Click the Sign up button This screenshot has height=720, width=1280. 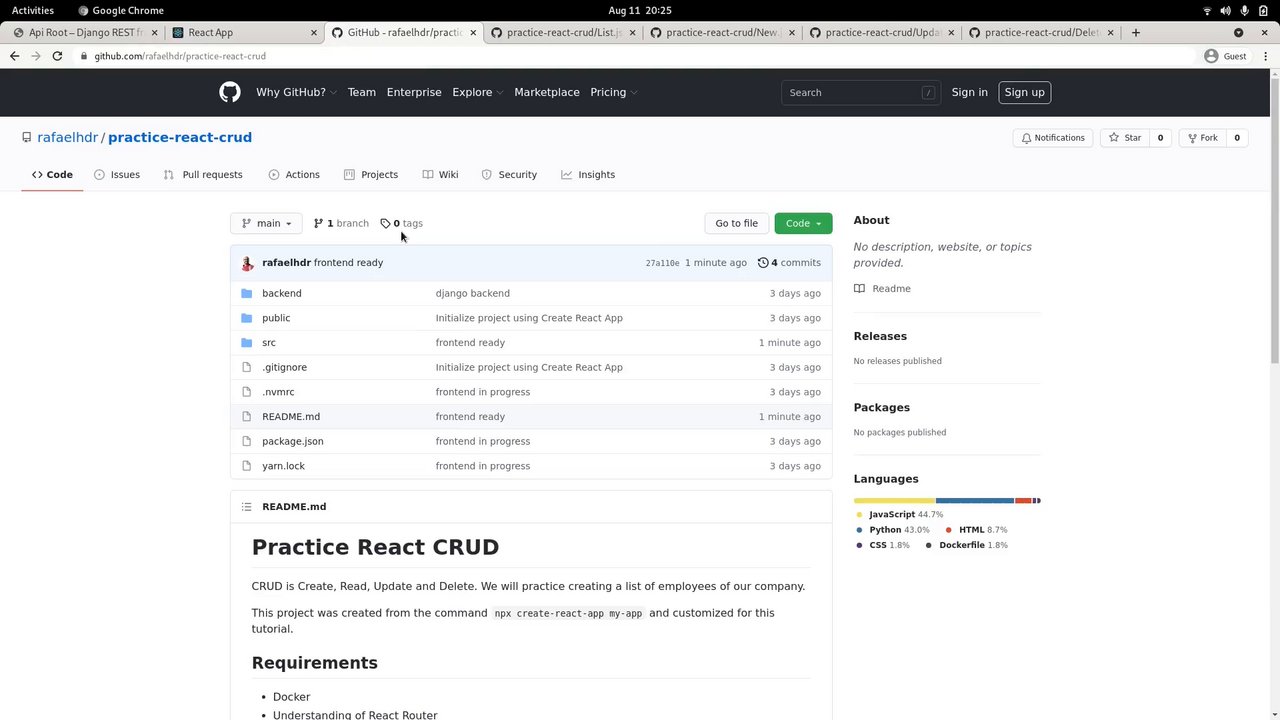click(1024, 92)
